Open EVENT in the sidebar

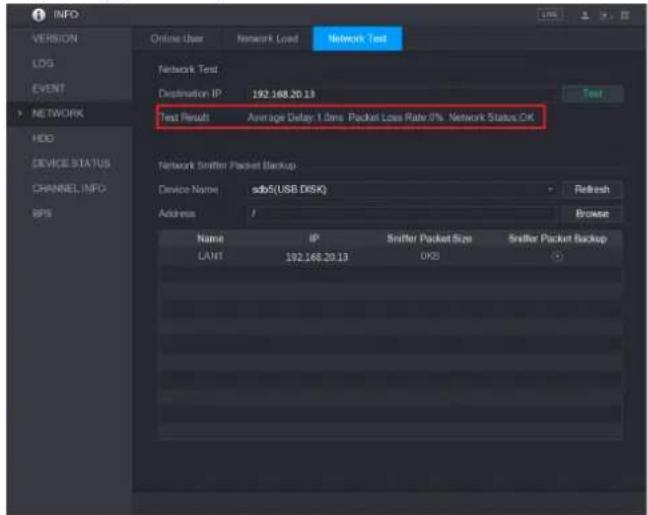(48, 88)
